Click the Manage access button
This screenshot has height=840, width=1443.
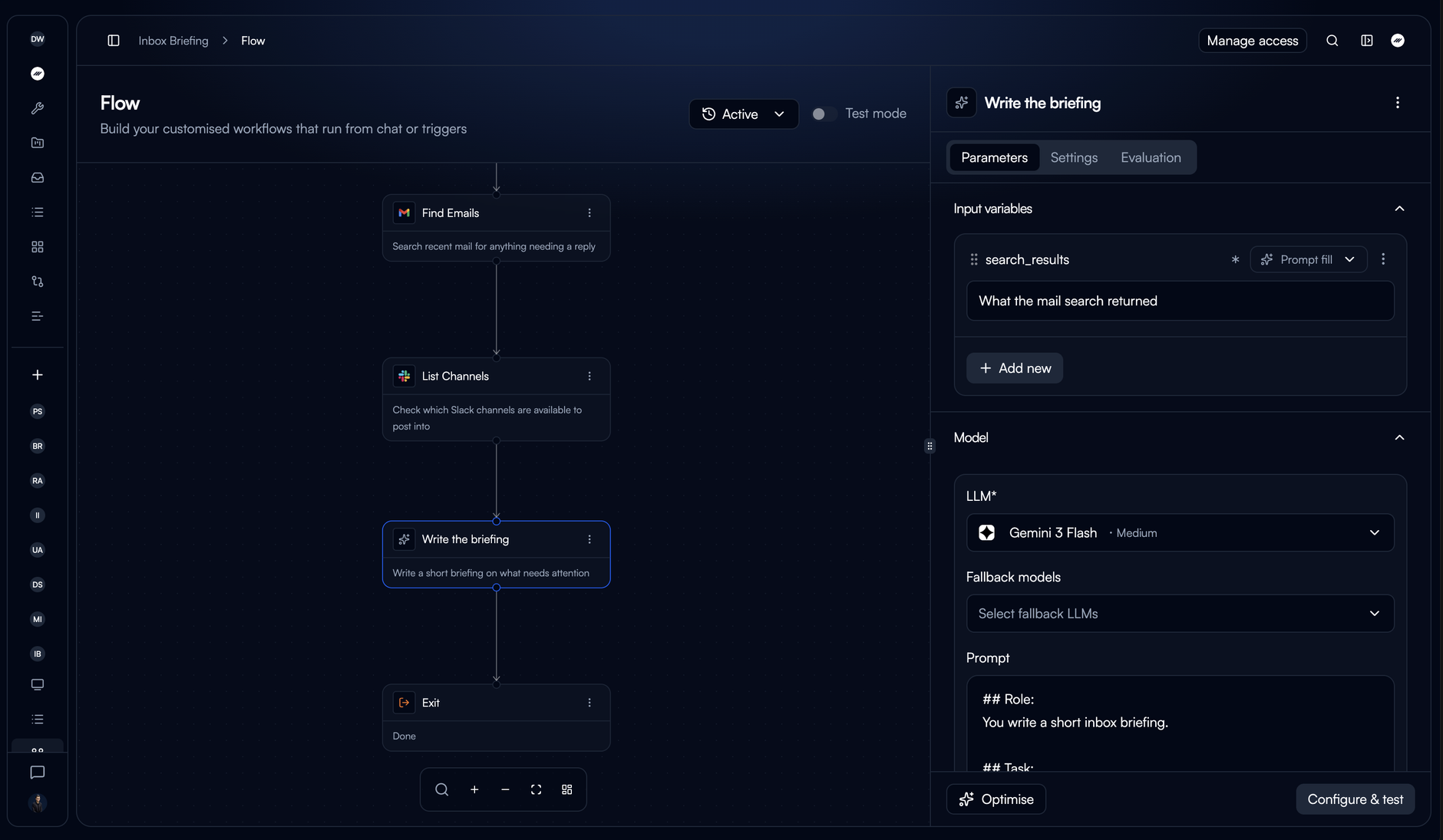pos(1253,41)
